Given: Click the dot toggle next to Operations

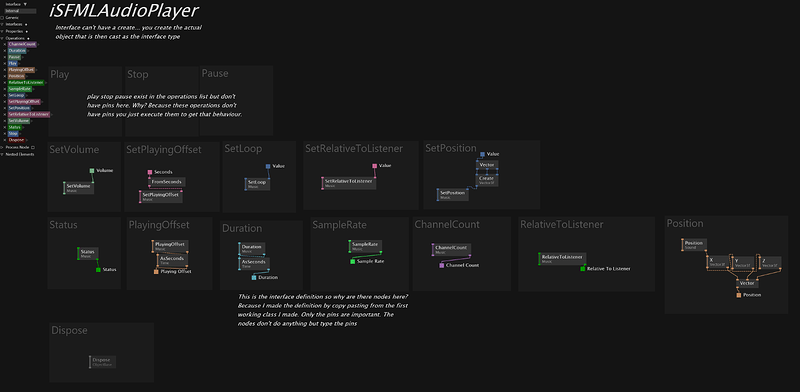Looking at the screenshot, I should point(28,38).
